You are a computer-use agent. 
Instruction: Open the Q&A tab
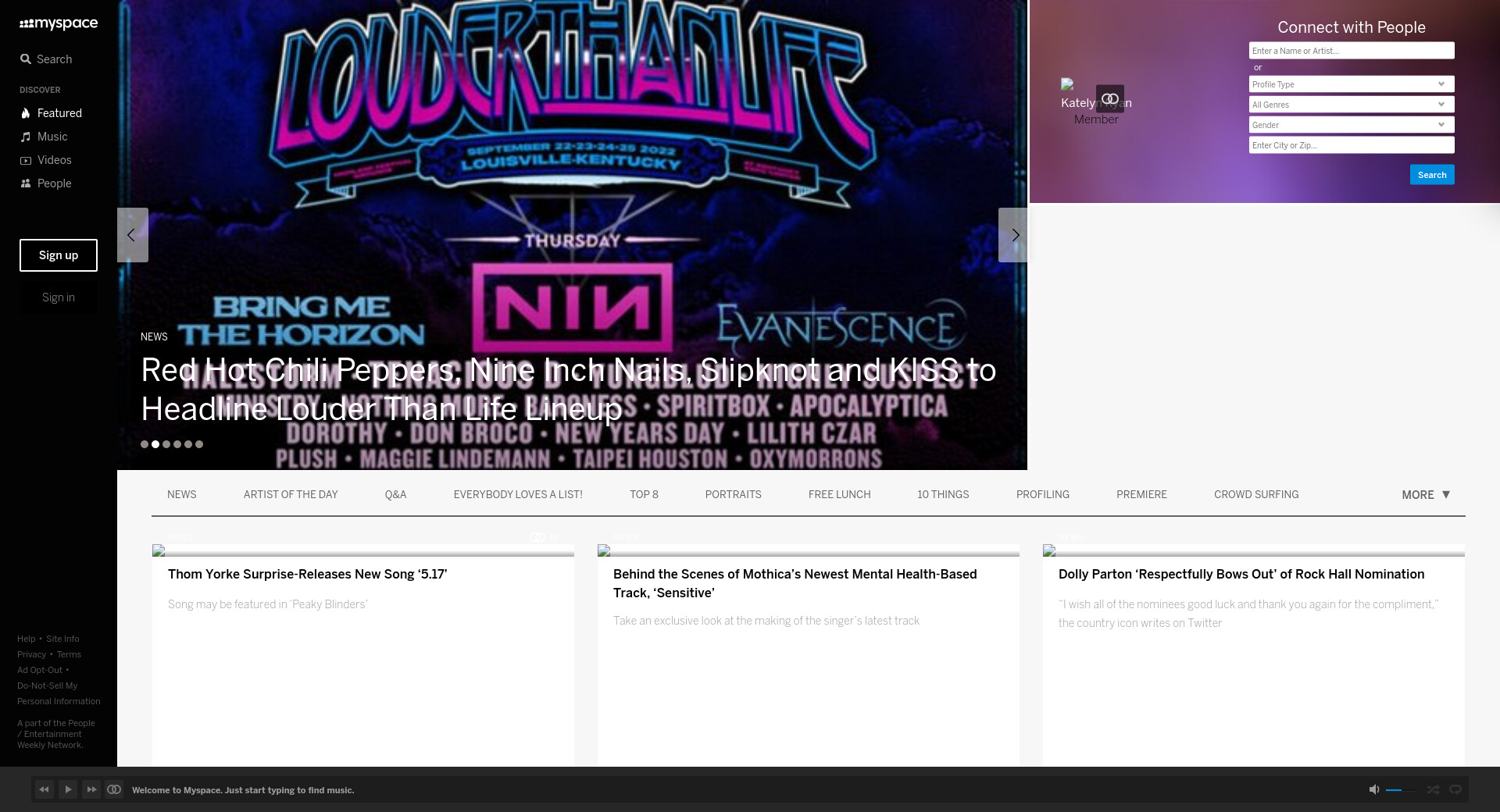point(396,495)
